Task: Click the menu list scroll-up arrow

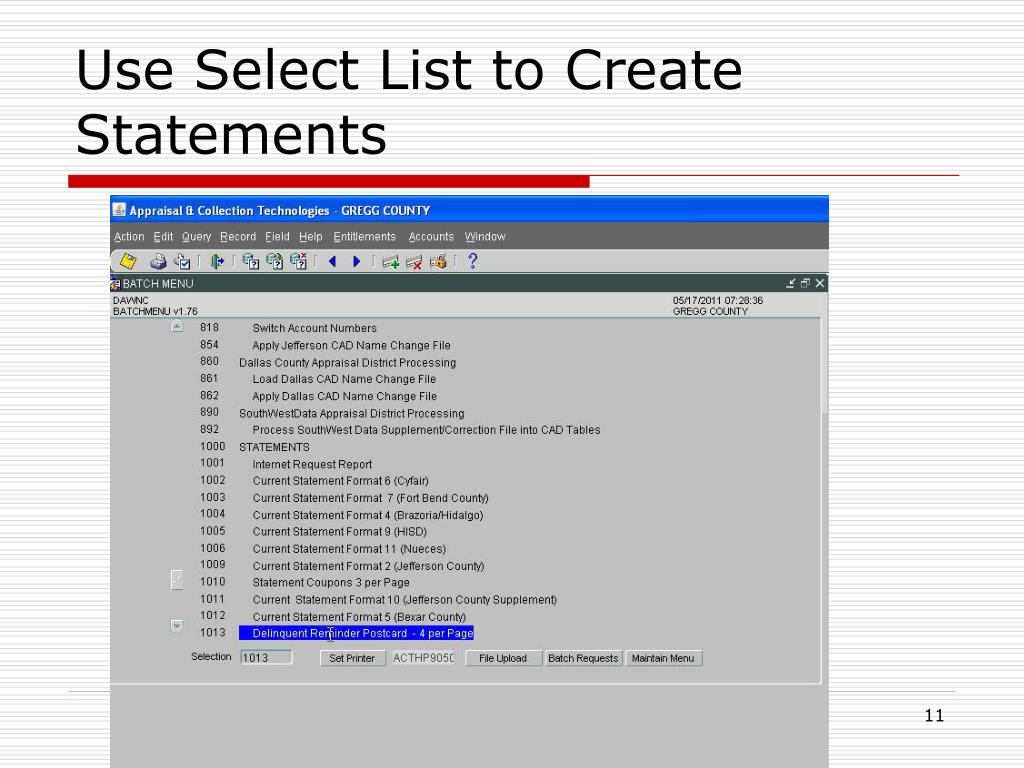Action: coord(177,326)
